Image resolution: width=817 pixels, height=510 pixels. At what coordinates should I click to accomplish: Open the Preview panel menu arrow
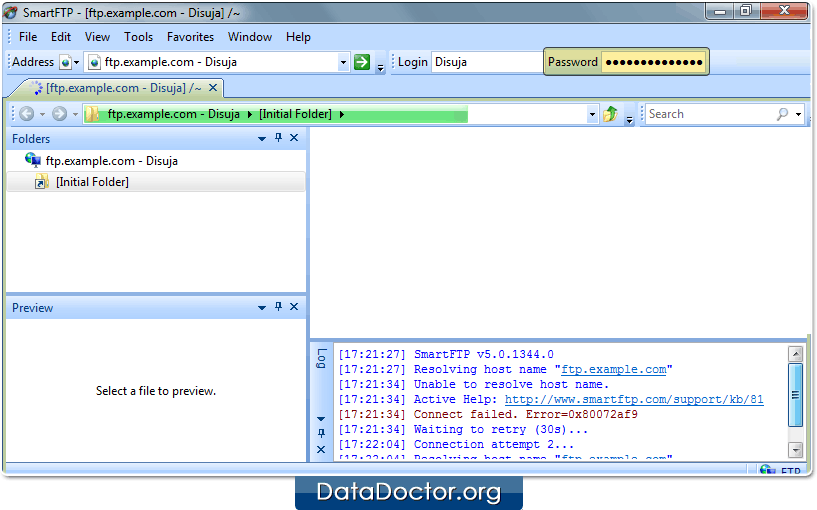(262, 308)
